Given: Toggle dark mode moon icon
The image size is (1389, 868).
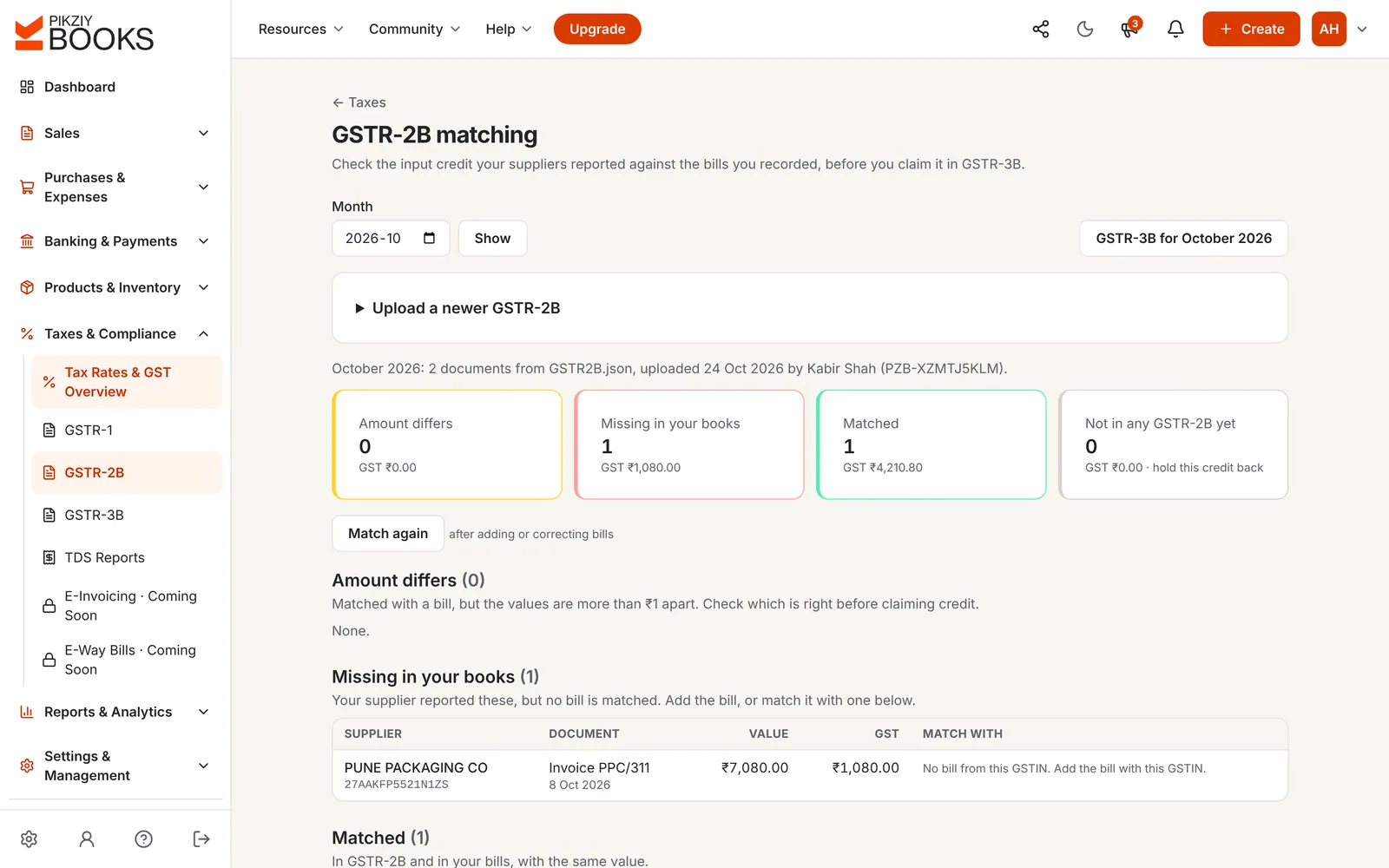Looking at the screenshot, I should (1084, 29).
